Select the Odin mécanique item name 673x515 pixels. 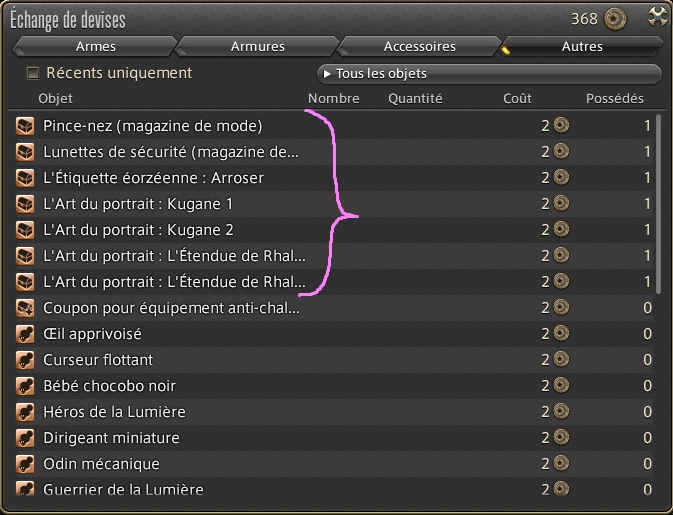pyautogui.click(x=102, y=464)
